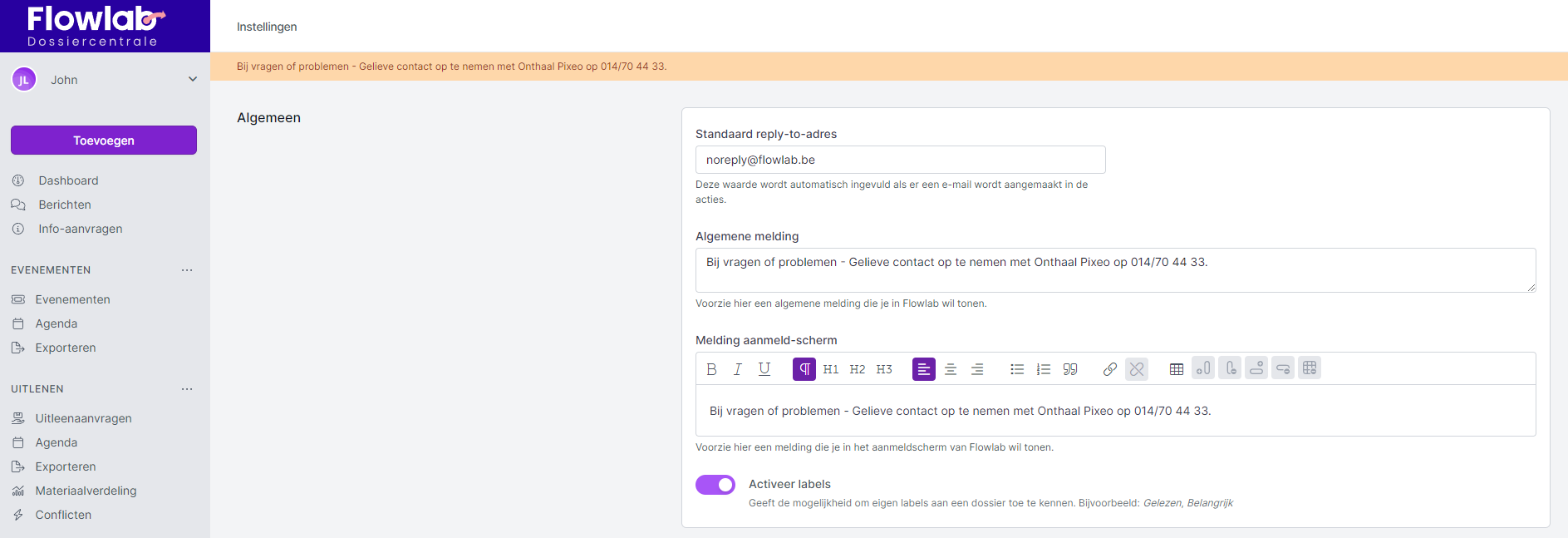Click the Toevoegen button
Viewport: 1568px width, 538px height.
point(104,141)
